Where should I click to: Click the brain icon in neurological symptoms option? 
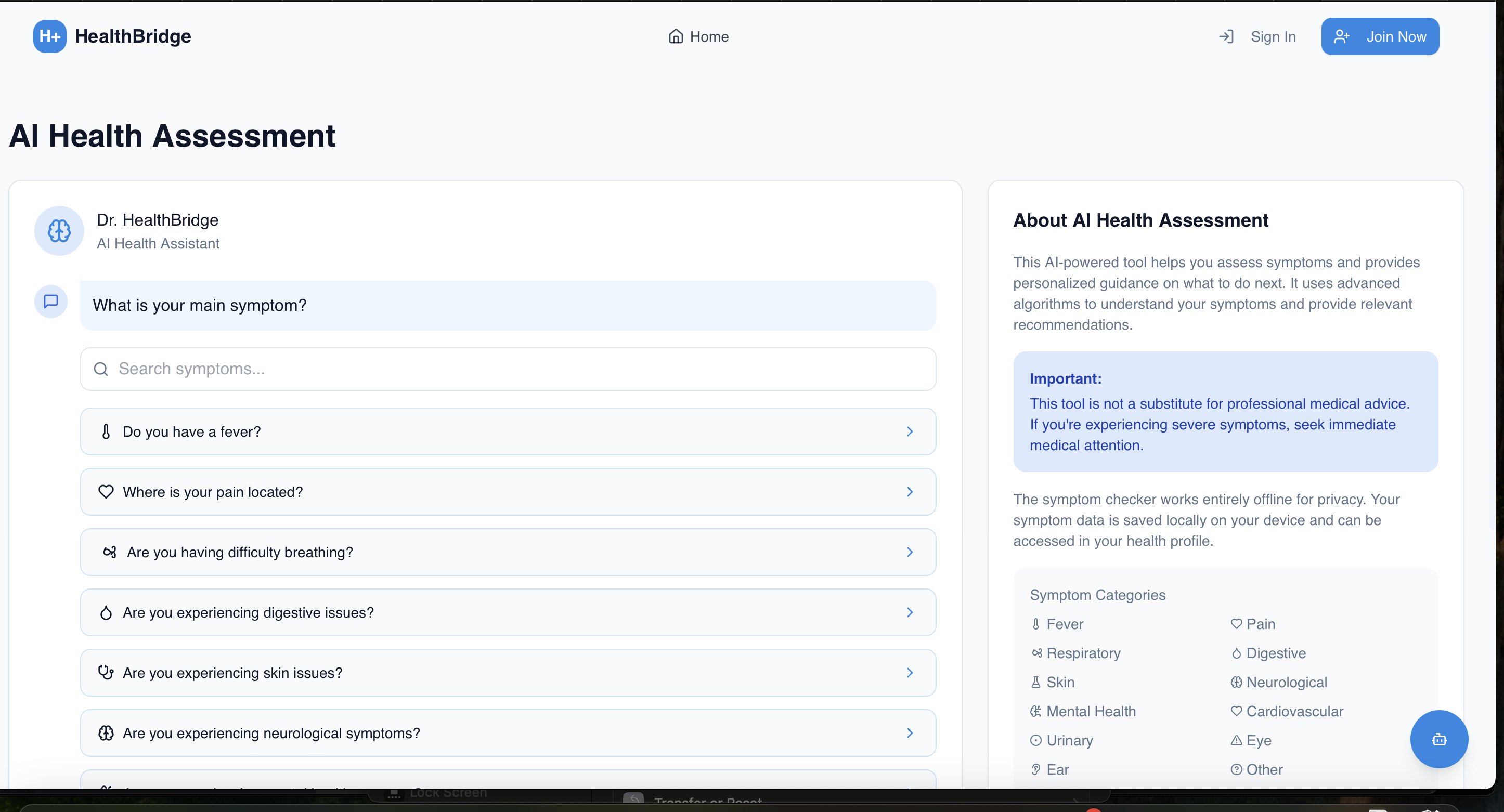tap(106, 733)
